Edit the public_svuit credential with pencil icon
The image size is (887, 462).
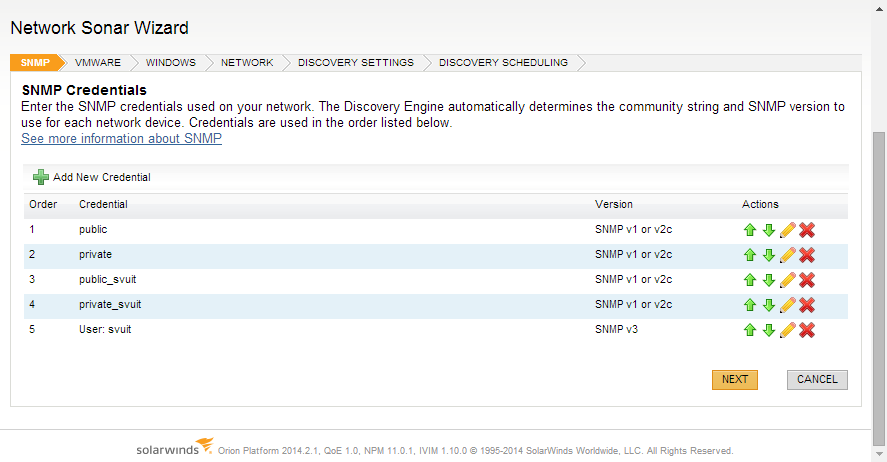[x=787, y=279]
